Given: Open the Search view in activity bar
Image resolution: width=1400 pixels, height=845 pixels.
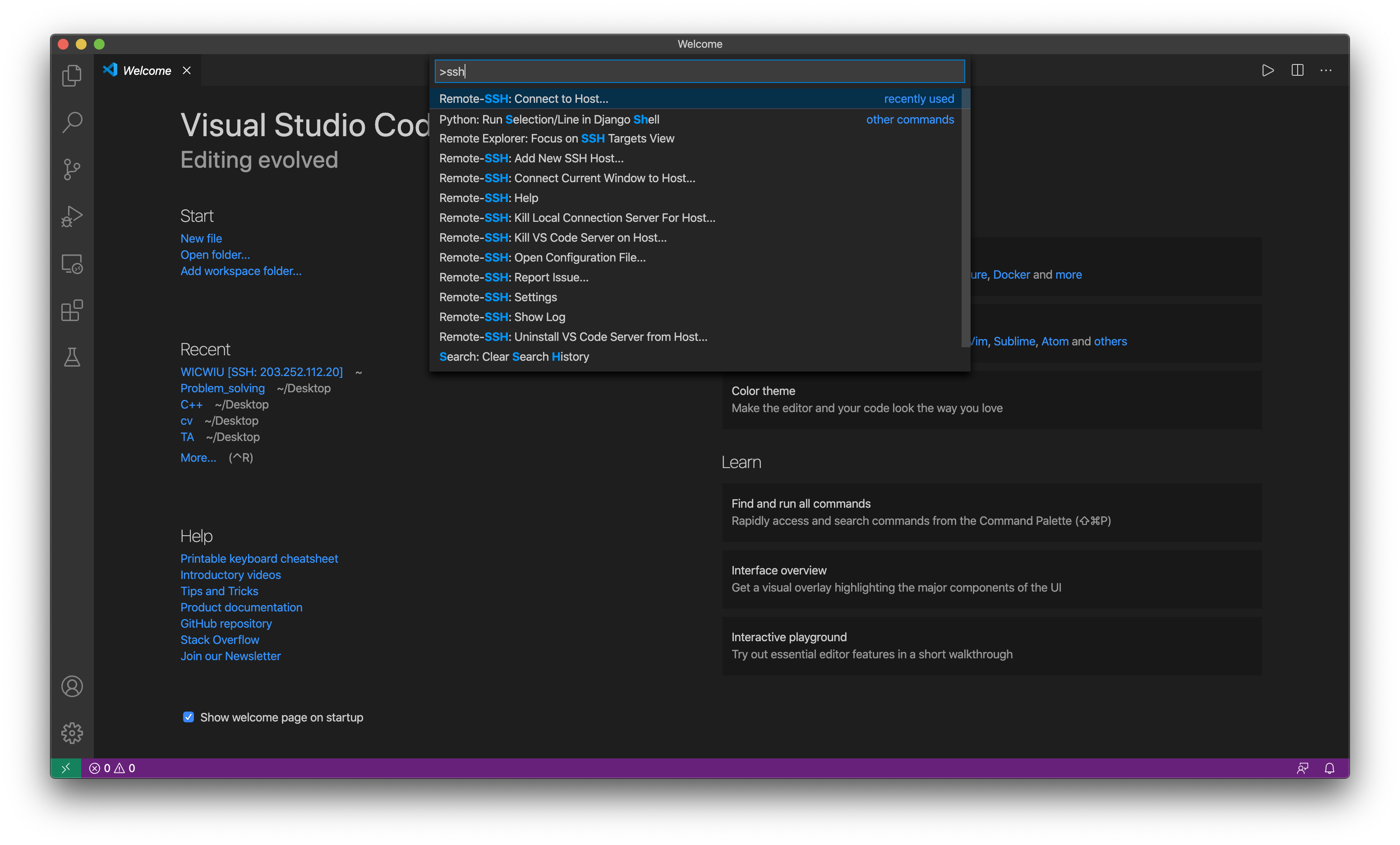Looking at the screenshot, I should (72, 122).
